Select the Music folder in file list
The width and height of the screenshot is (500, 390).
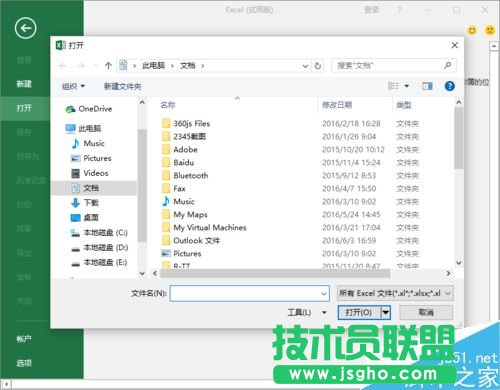[x=178, y=202]
